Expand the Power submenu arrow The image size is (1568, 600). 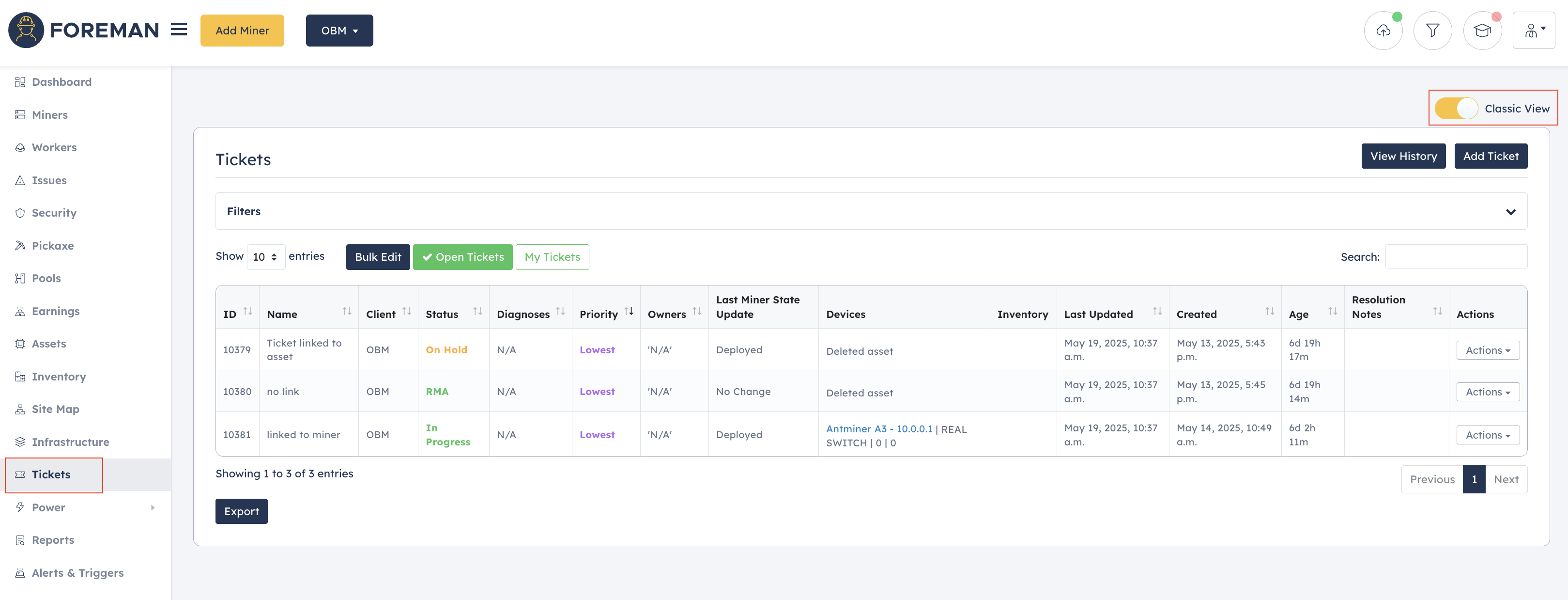point(153,507)
